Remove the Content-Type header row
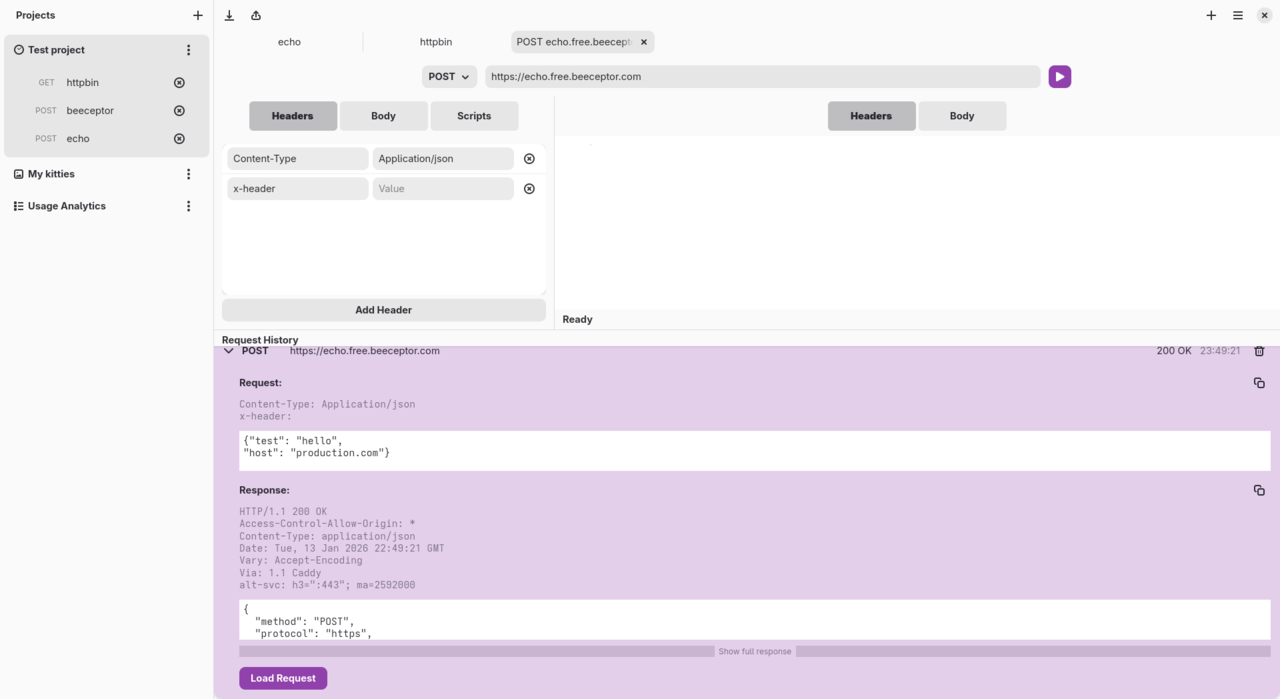Image resolution: width=1280 pixels, height=699 pixels. point(529,159)
